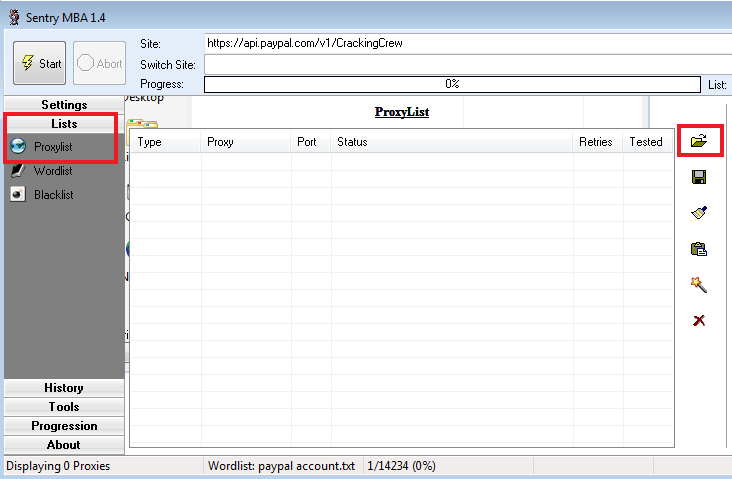Screen dimensions: 732x479
Task: Click the Abort button
Action: [99, 64]
